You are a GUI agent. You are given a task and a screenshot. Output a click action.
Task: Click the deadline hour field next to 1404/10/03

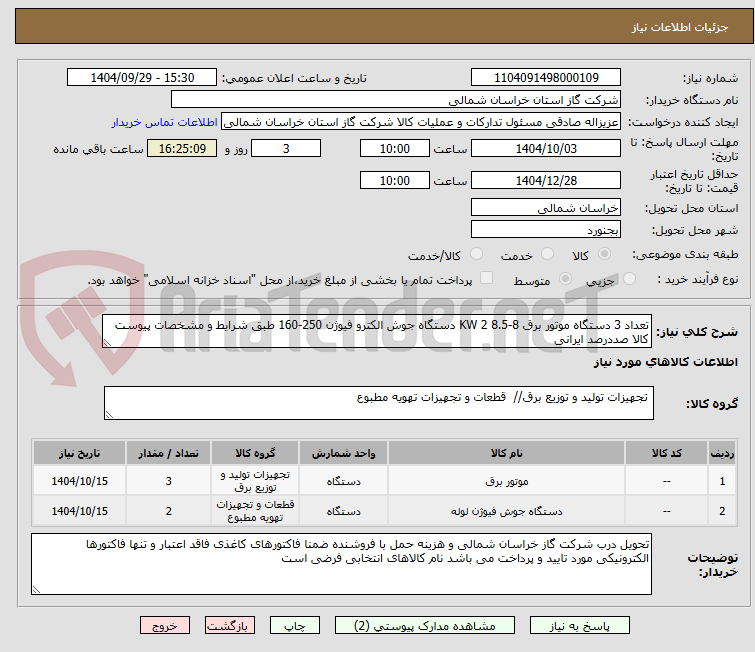click(x=394, y=148)
